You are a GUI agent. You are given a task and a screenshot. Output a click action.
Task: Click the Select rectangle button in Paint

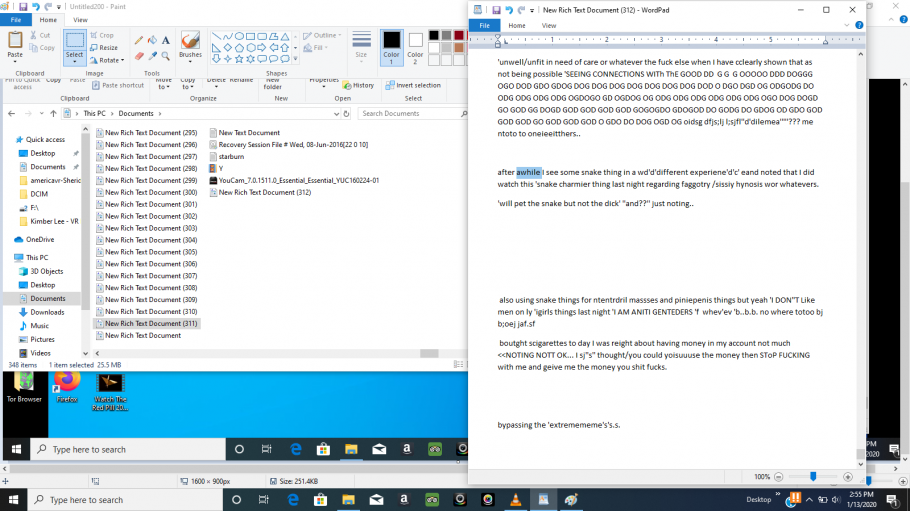tap(74, 41)
